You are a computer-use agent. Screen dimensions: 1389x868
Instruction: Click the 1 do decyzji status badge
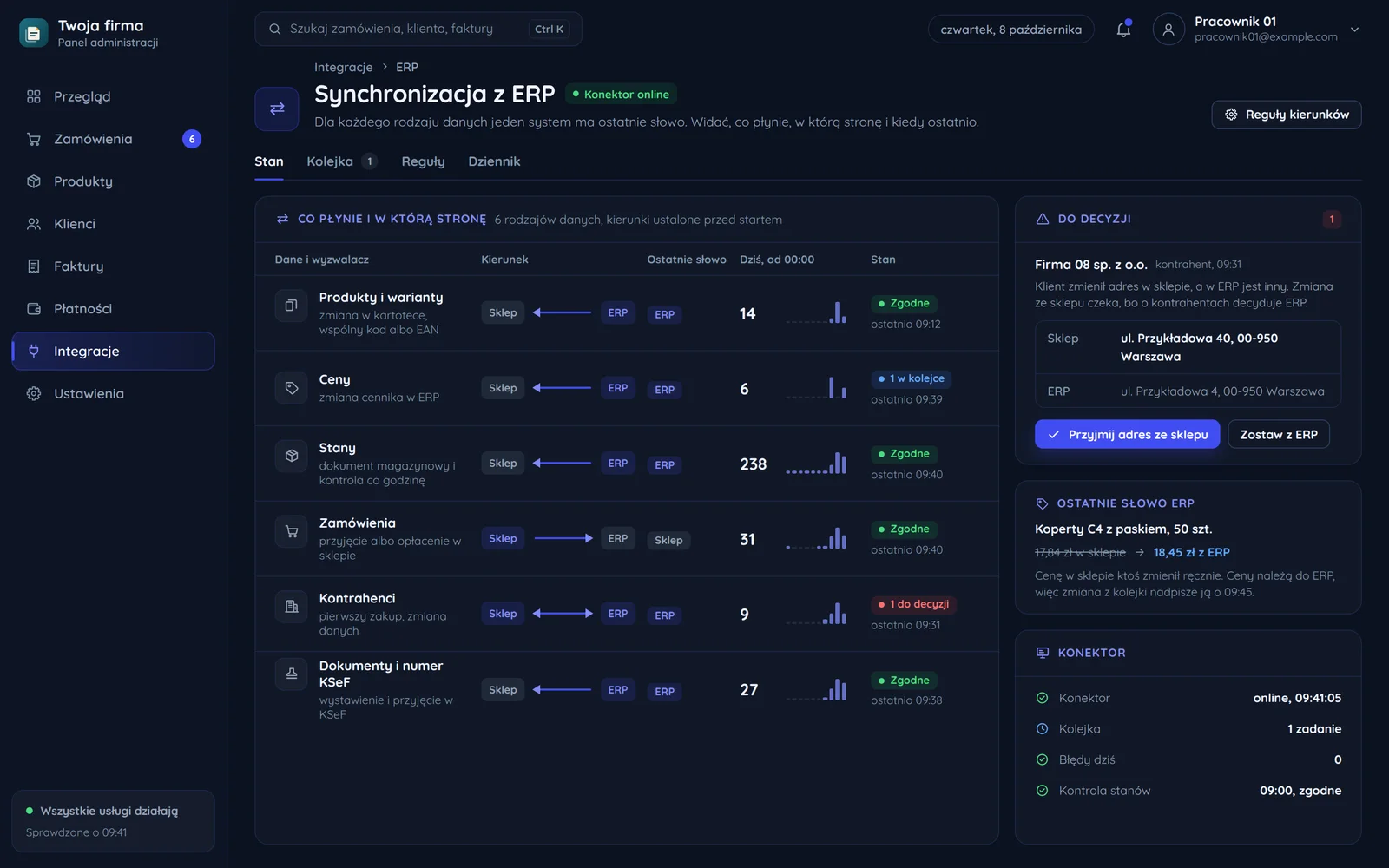pos(913,604)
